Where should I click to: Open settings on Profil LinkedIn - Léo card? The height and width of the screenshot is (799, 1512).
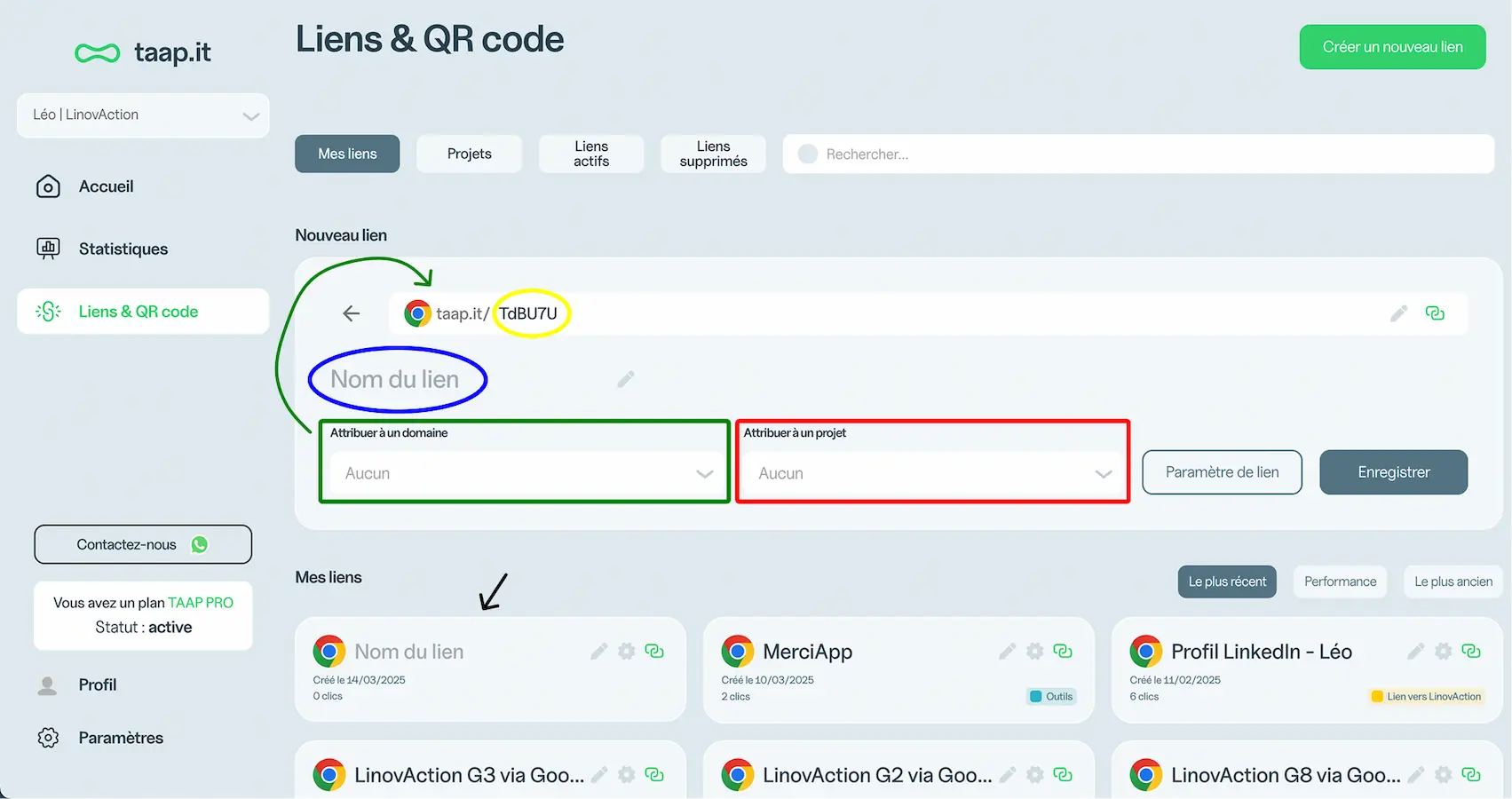pos(1444,652)
